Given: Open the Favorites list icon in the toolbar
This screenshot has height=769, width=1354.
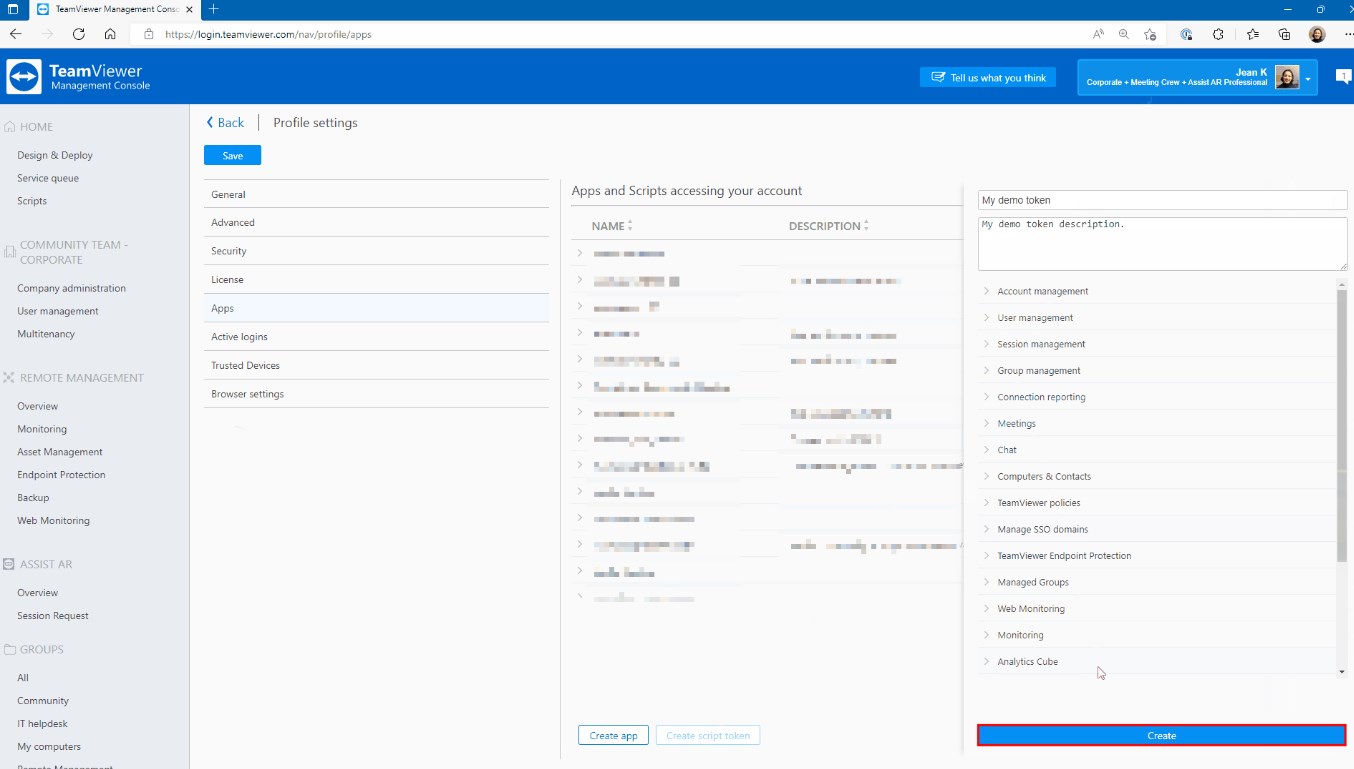Looking at the screenshot, I should coord(1253,34).
